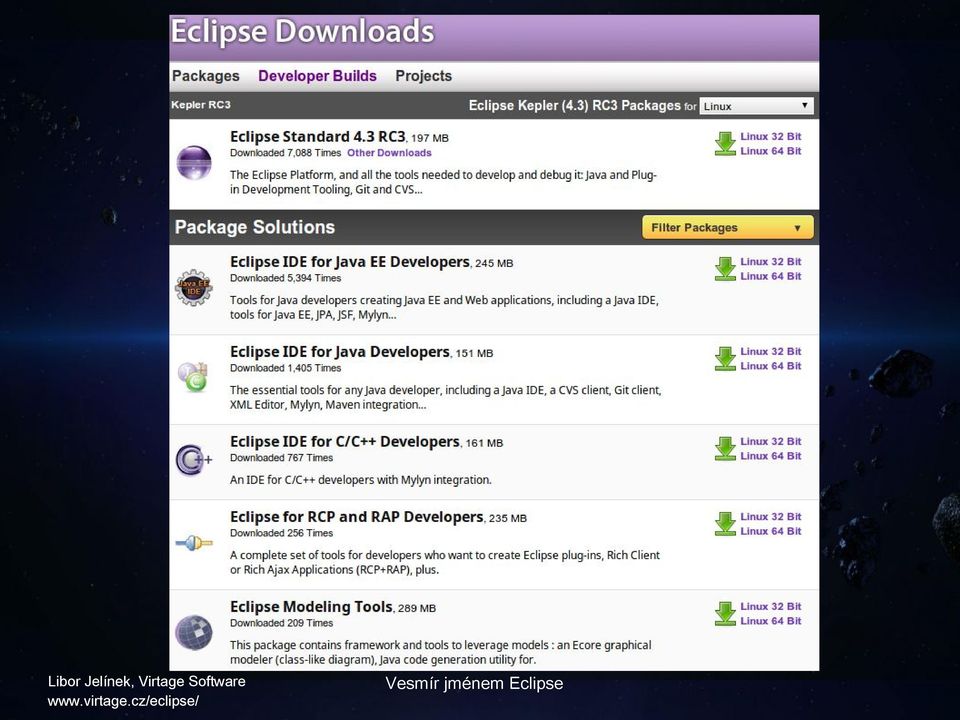Open Eclipse IDE for C/C++ Developers title
Image resolution: width=960 pixels, height=720 pixels.
pos(345,442)
